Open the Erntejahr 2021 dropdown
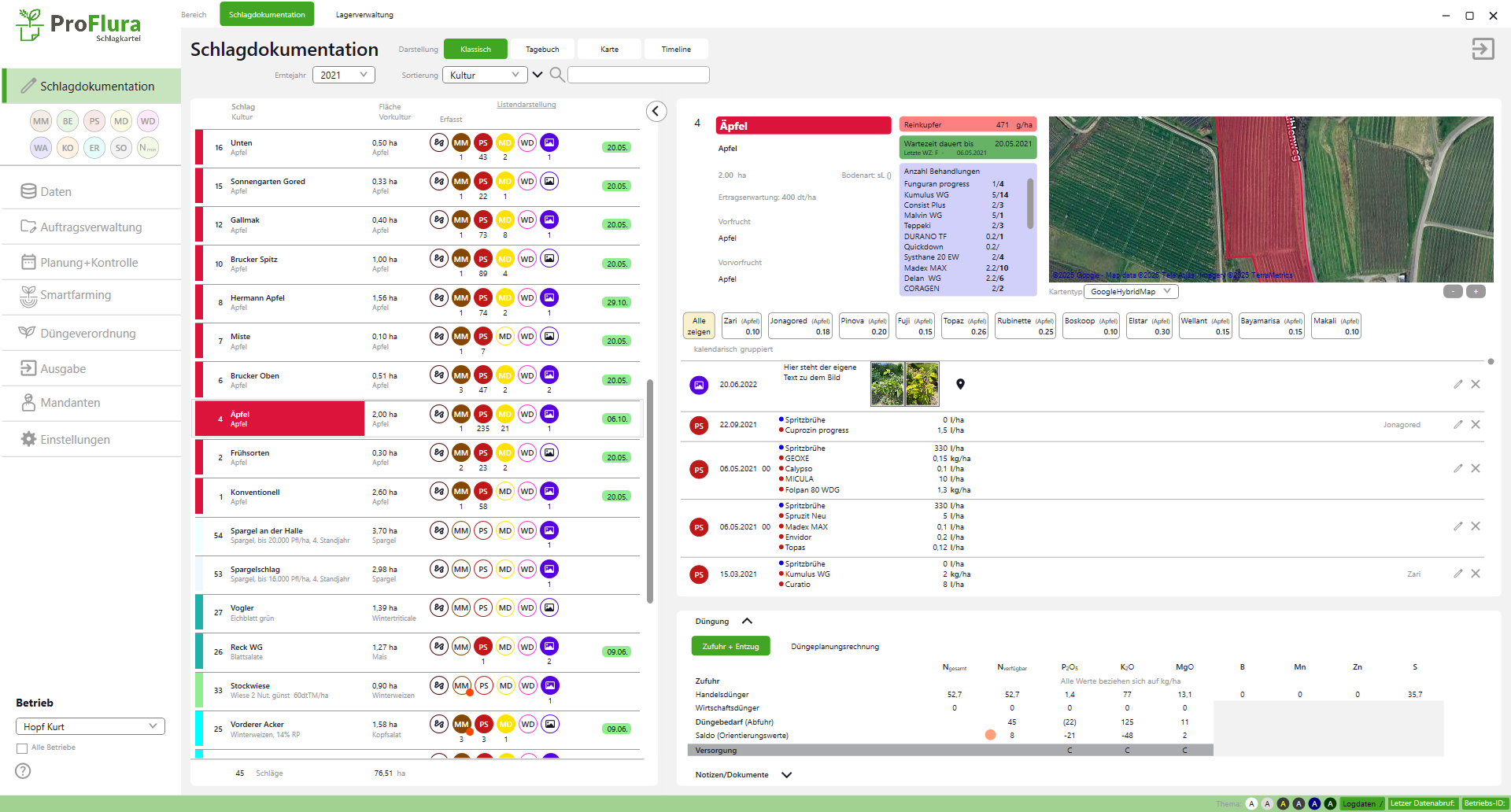This screenshot has width=1511, height=812. (x=344, y=75)
